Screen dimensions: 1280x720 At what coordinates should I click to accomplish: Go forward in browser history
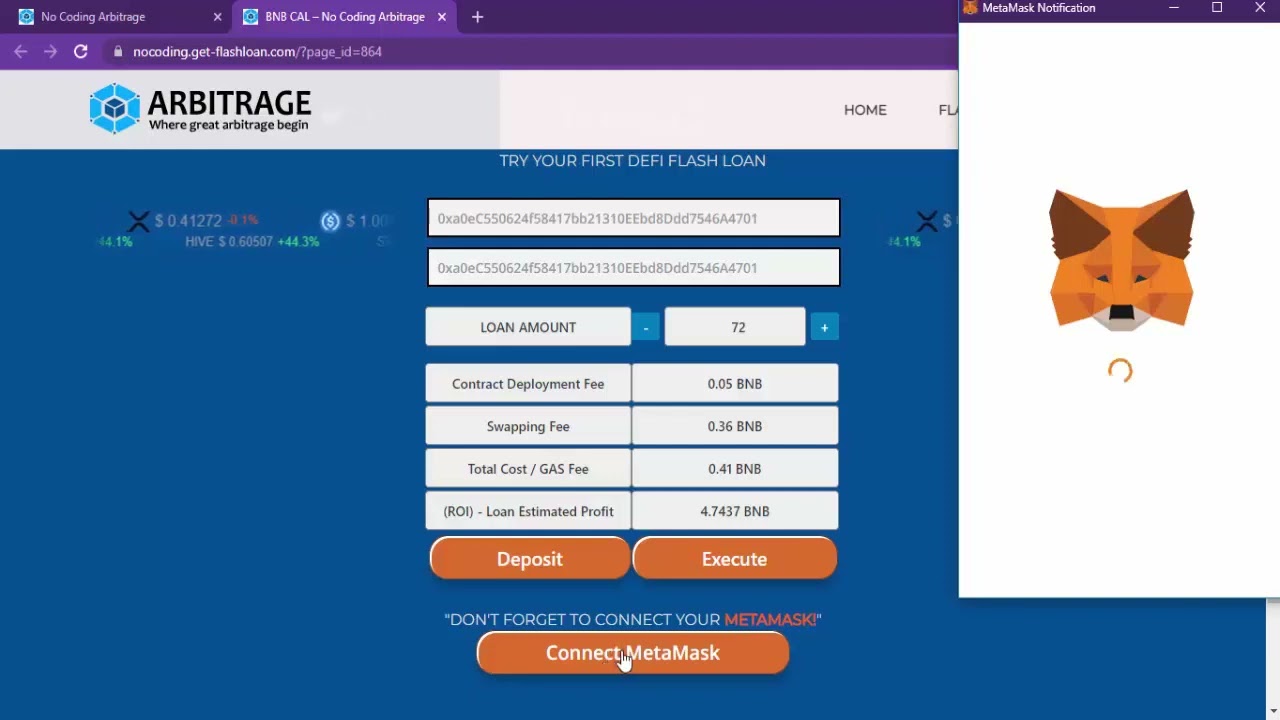(x=50, y=52)
